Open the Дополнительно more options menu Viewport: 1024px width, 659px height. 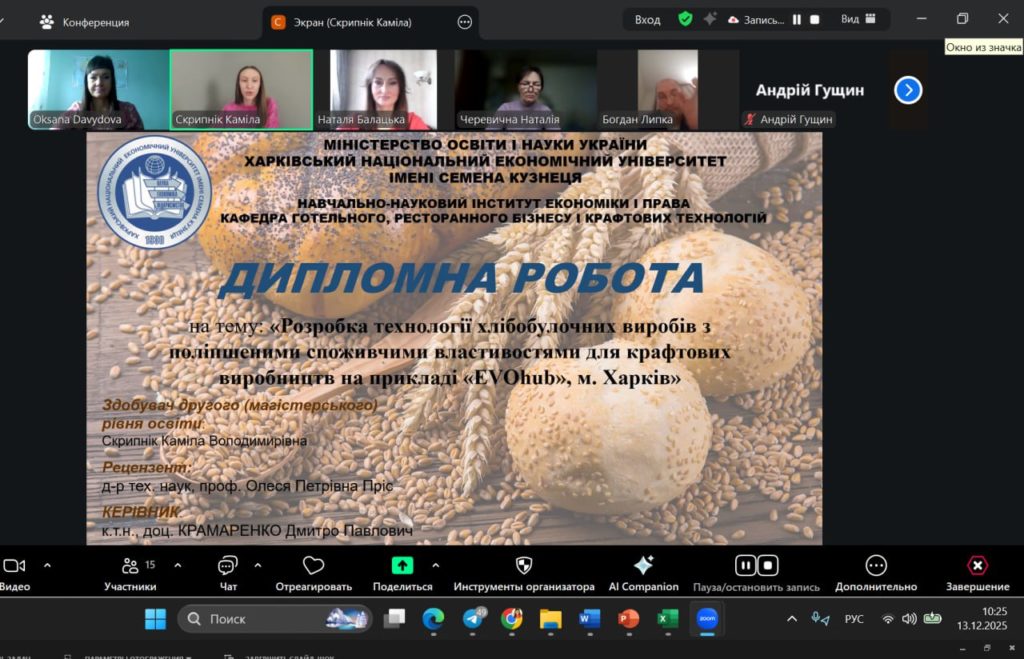[x=876, y=567]
